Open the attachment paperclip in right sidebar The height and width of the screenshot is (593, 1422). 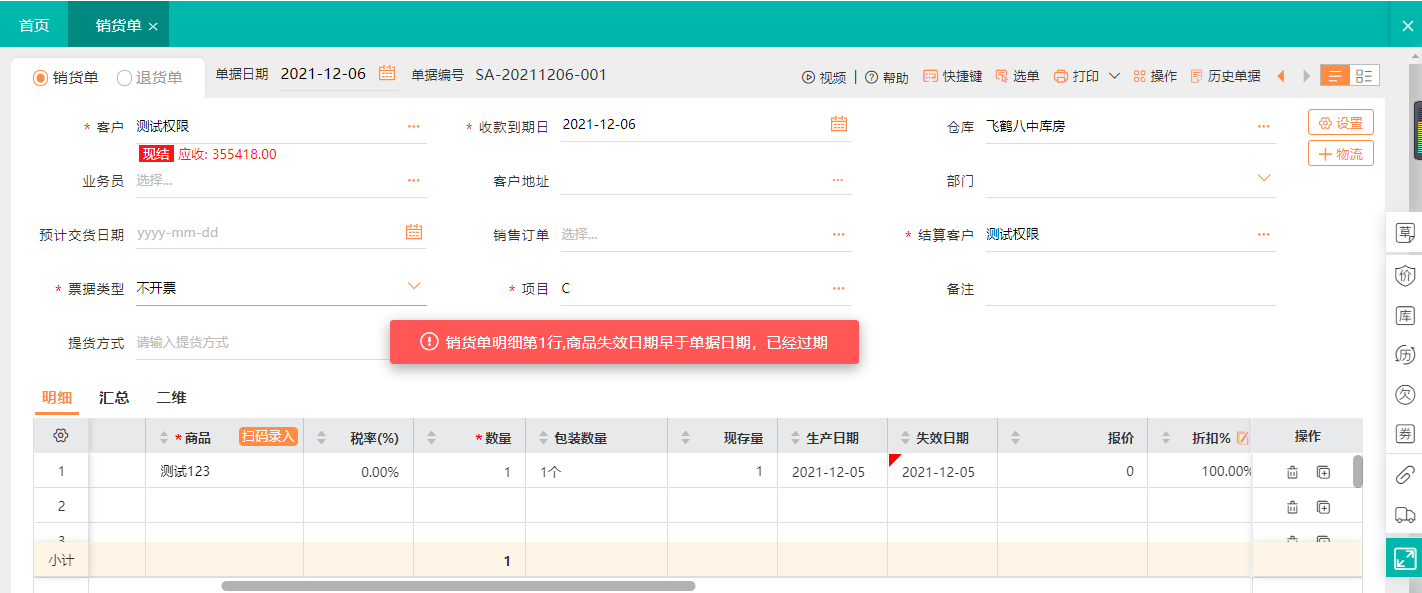(x=1405, y=475)
